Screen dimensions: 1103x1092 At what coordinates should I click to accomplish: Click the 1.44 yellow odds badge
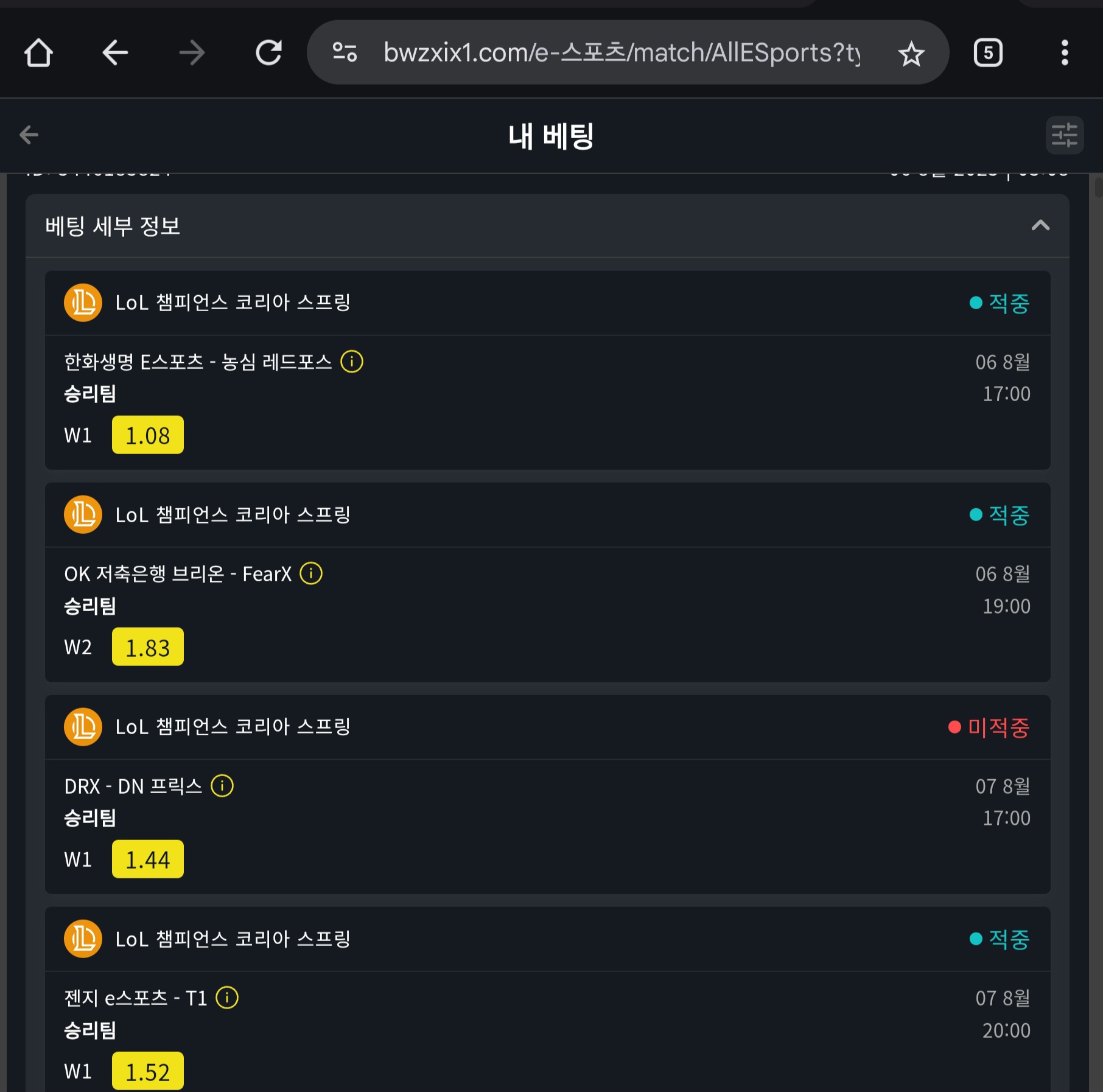[148, 859]
